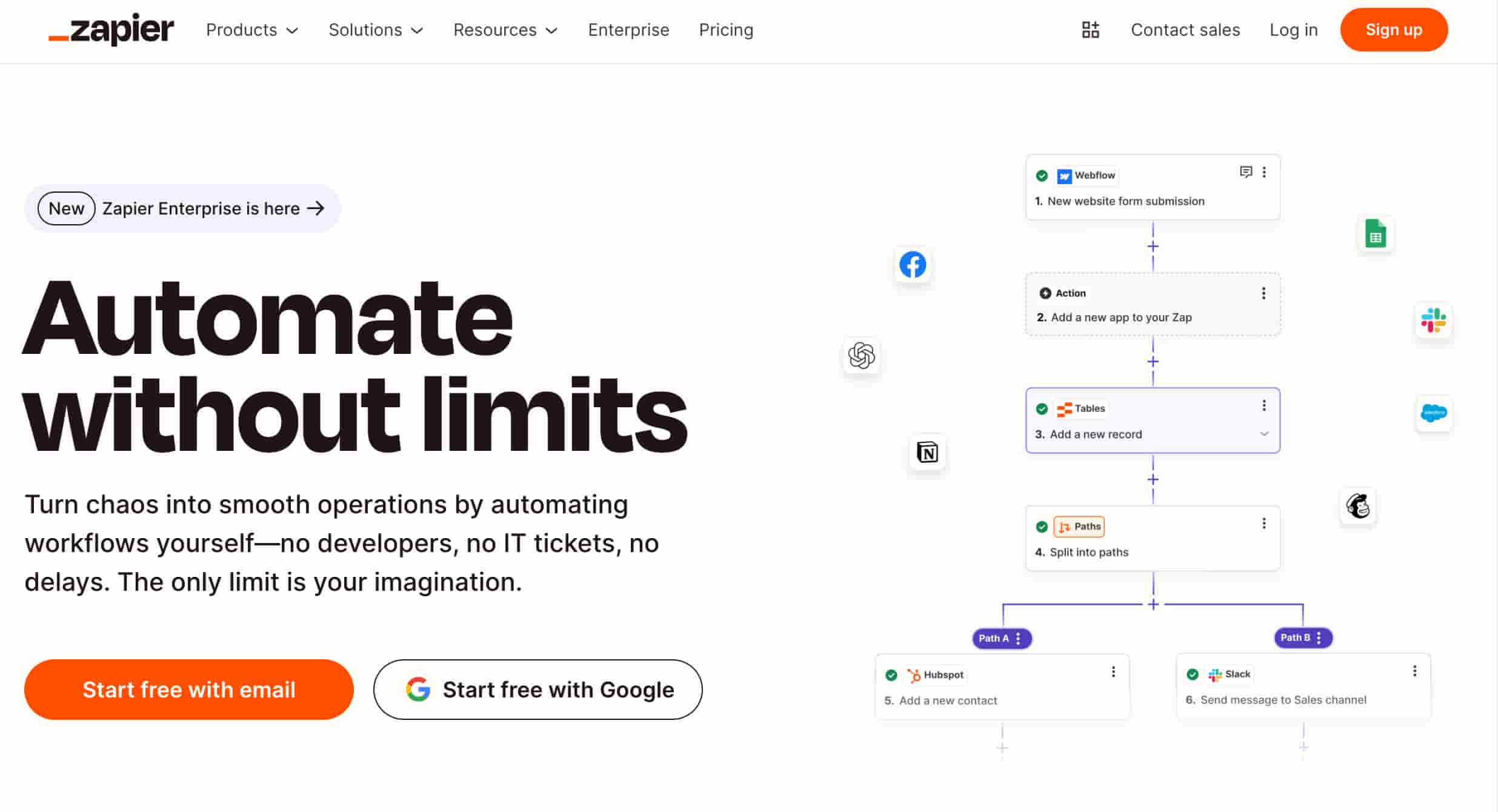Expand 'Add a new record' in Tables step

point(1264,434)
